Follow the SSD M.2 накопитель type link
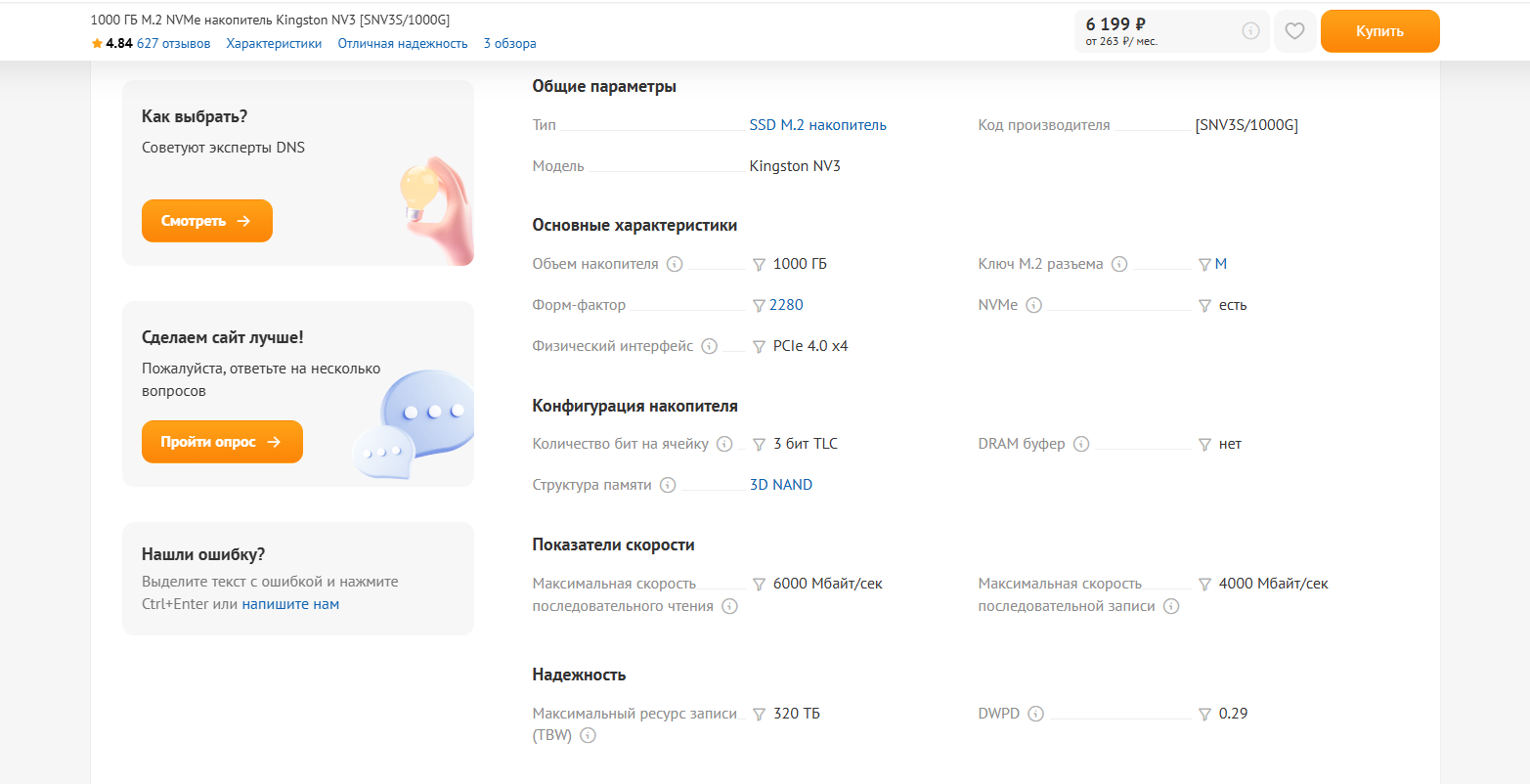 pyautogui.click(x=818, y=125)
